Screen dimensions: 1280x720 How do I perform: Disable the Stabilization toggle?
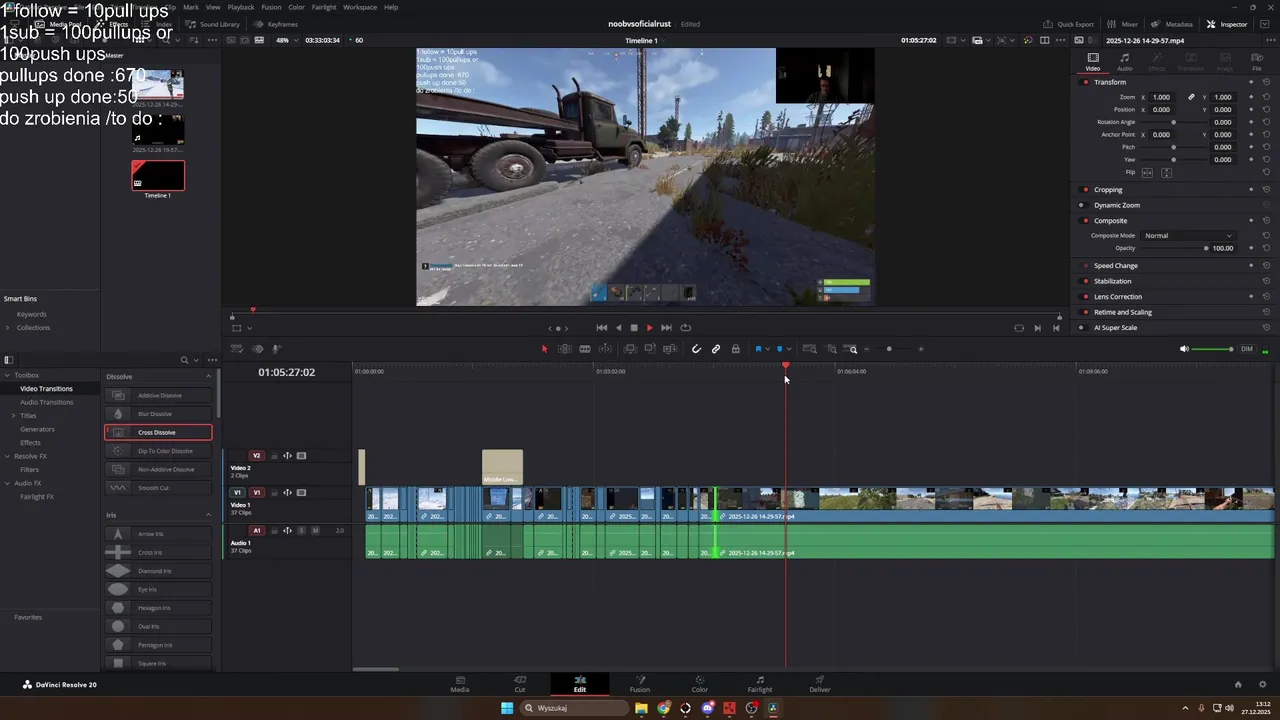(x=1086, y=281)
